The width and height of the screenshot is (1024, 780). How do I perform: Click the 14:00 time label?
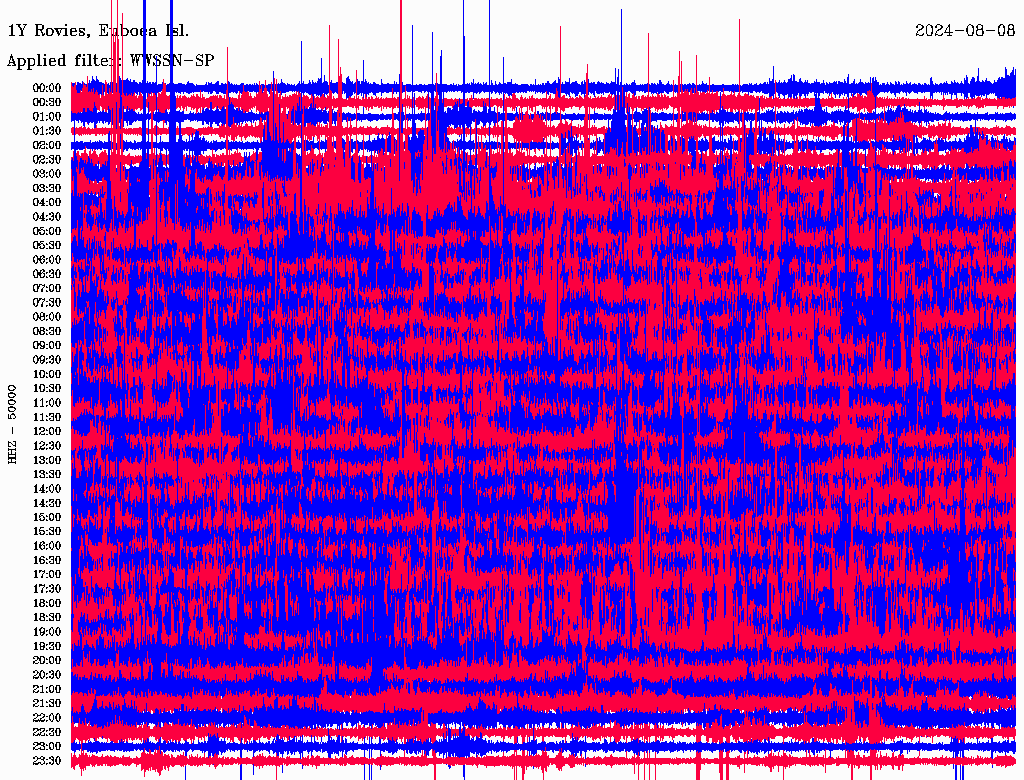47,489
